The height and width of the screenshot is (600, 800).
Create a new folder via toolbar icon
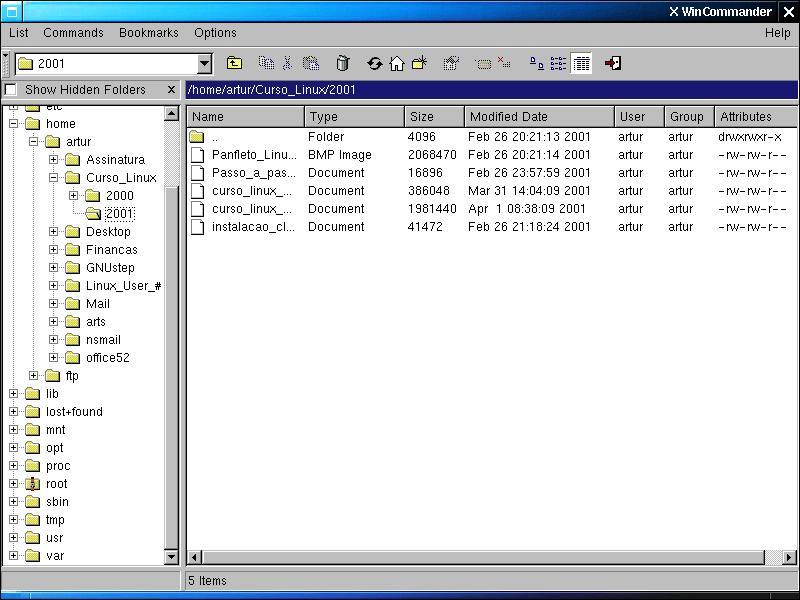[x=419, y=63]
